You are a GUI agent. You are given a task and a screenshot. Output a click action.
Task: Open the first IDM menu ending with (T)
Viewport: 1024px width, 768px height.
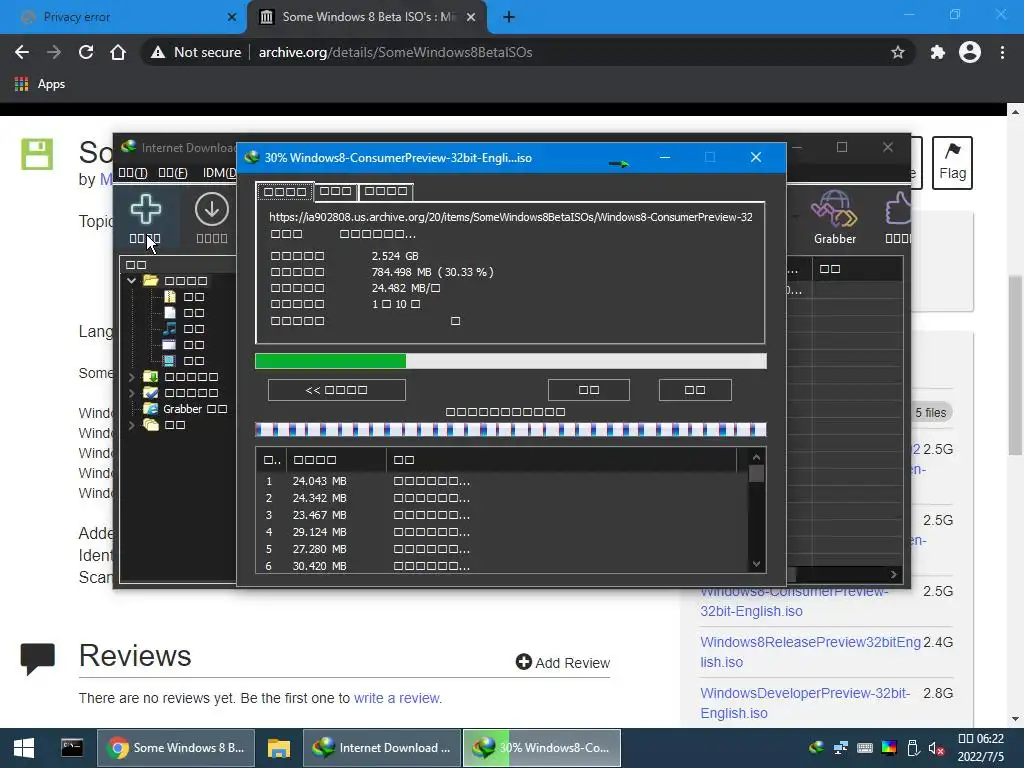133,173
